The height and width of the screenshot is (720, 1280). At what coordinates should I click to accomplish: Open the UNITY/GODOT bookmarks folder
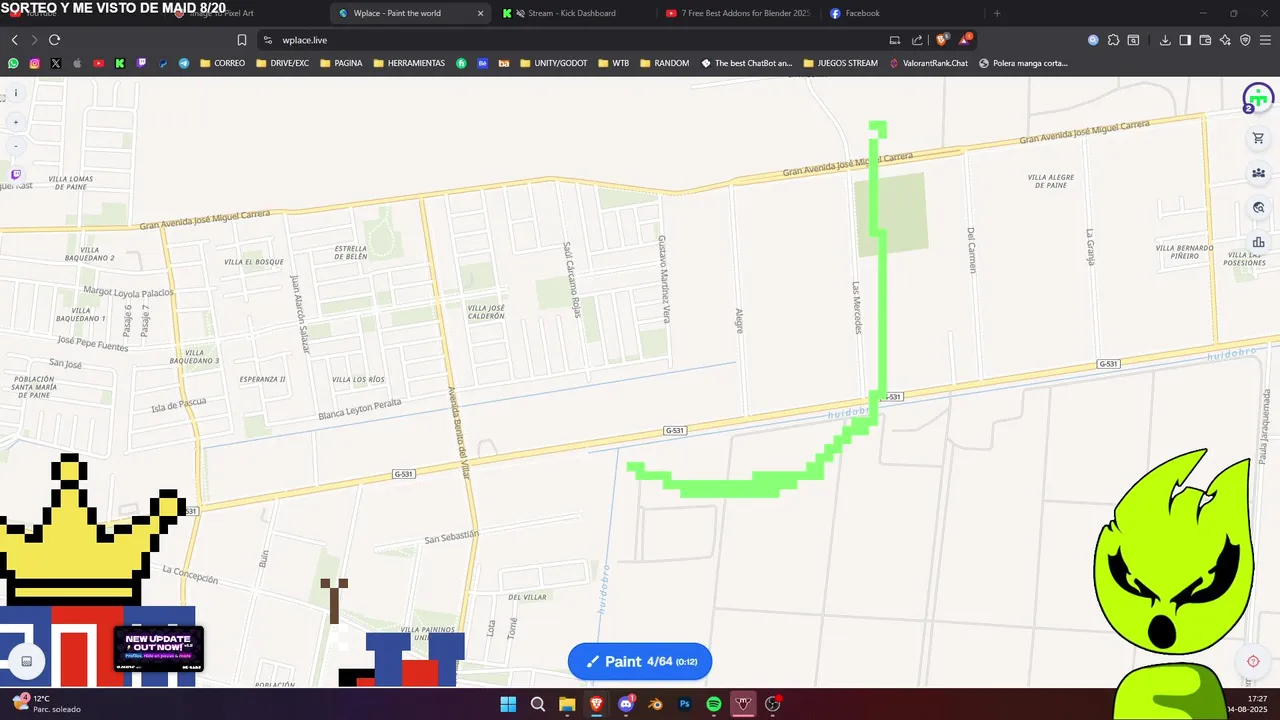coord(553,63)
